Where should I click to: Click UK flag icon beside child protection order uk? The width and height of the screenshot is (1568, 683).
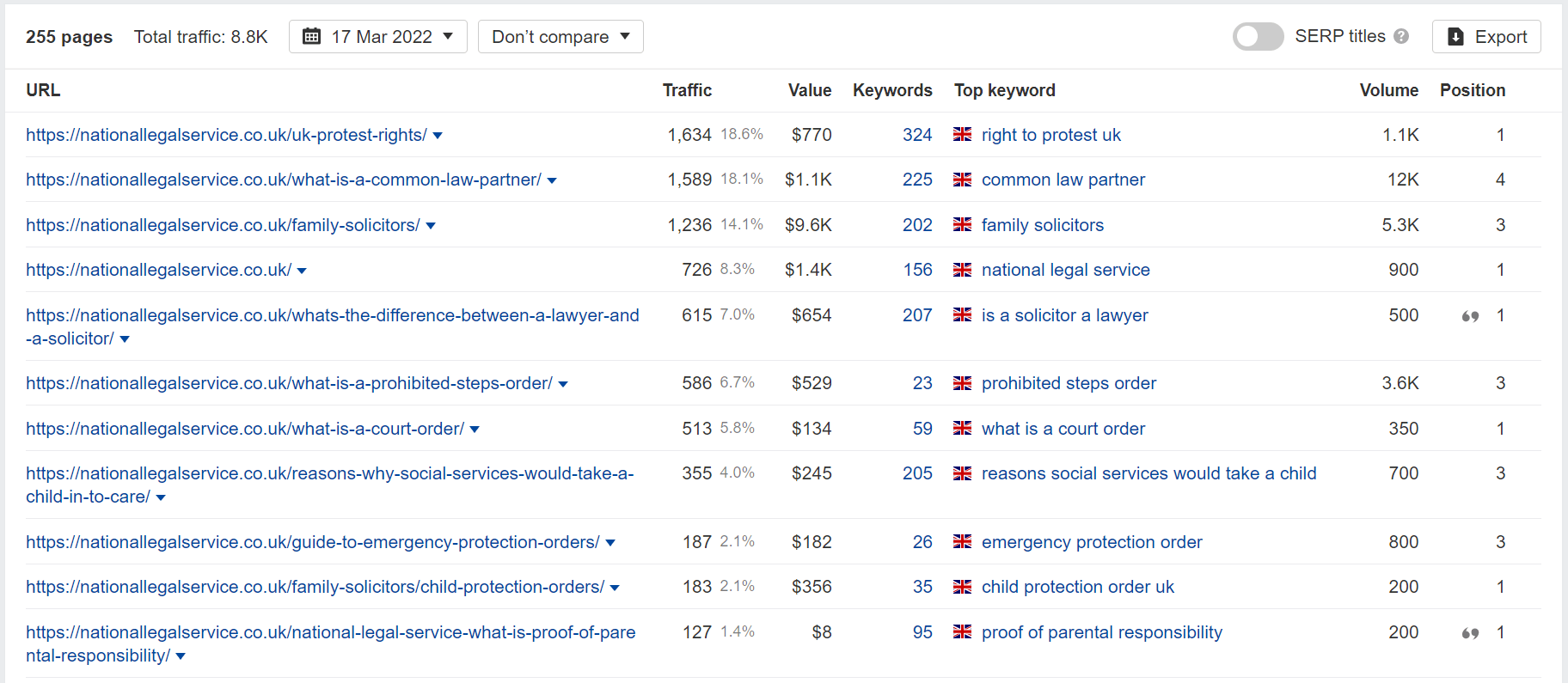click(x=963, y=587)
